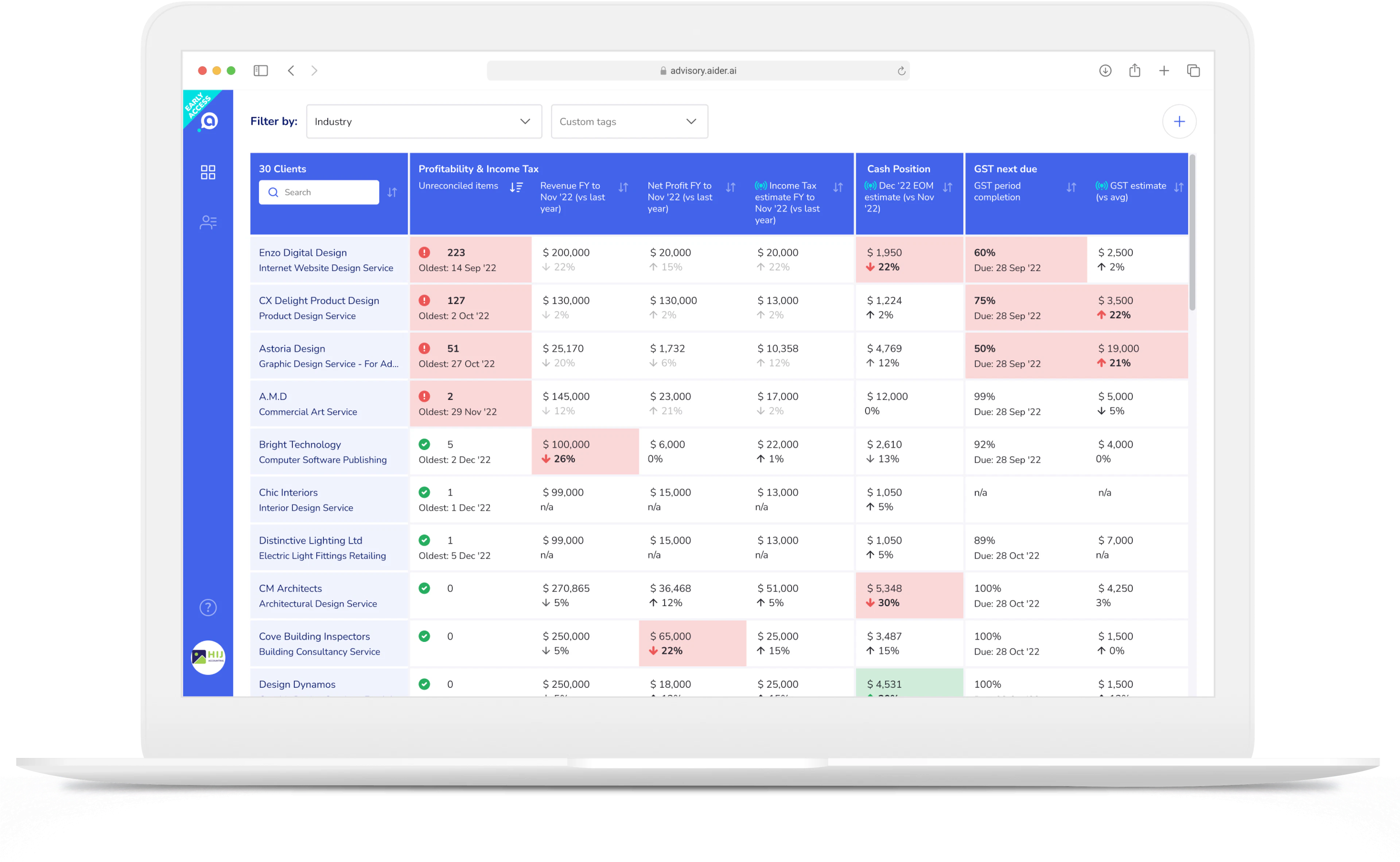Toggle sort on the GST estimate column

(x=1179, y=186)
